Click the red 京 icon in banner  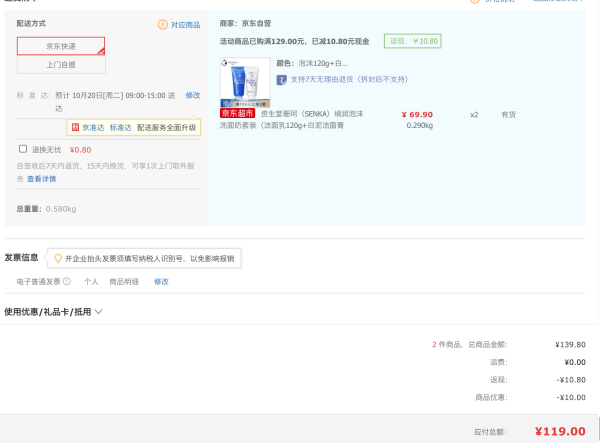coord(75,127)
